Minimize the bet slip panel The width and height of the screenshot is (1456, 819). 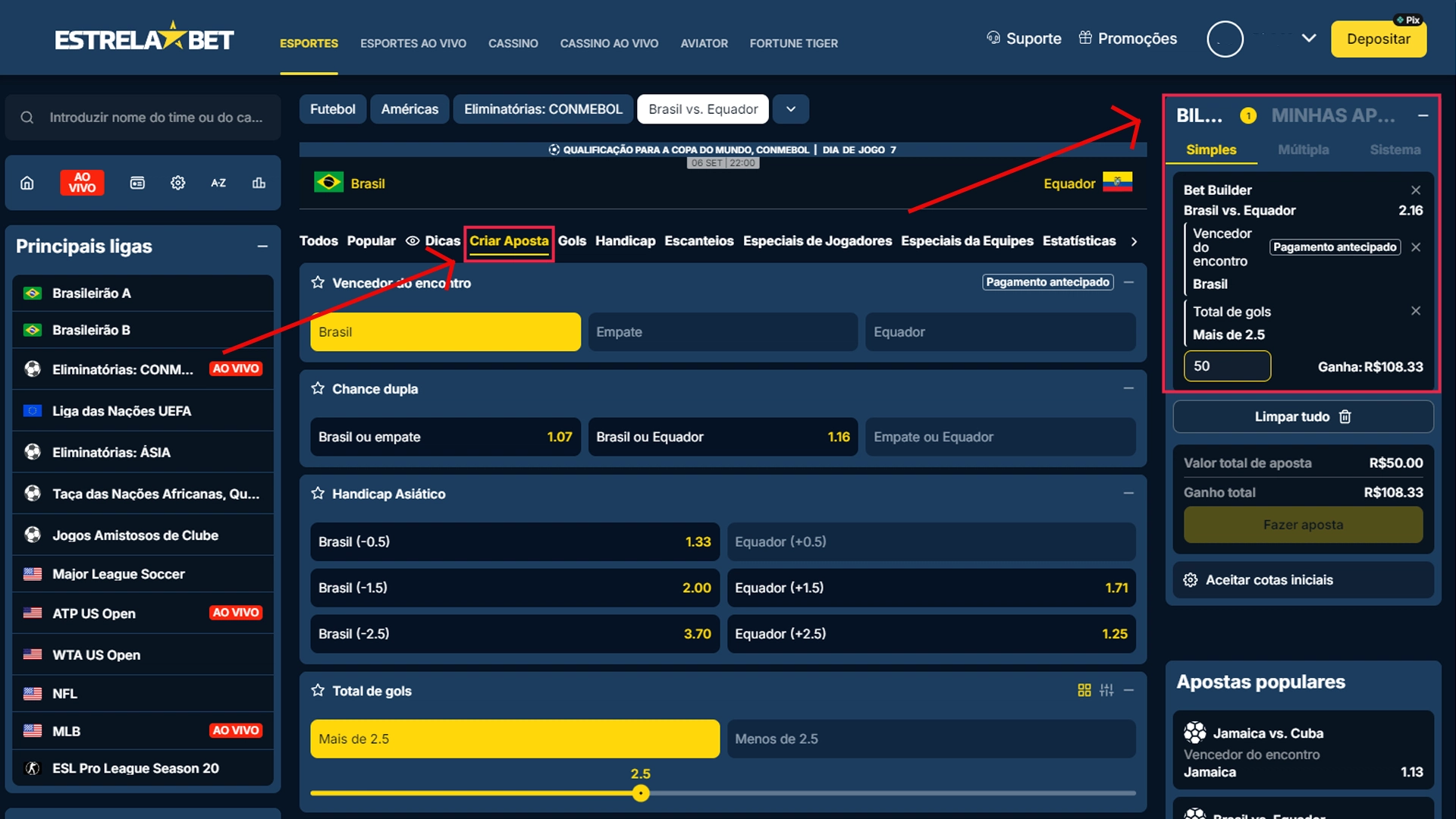pos(1423,115)
